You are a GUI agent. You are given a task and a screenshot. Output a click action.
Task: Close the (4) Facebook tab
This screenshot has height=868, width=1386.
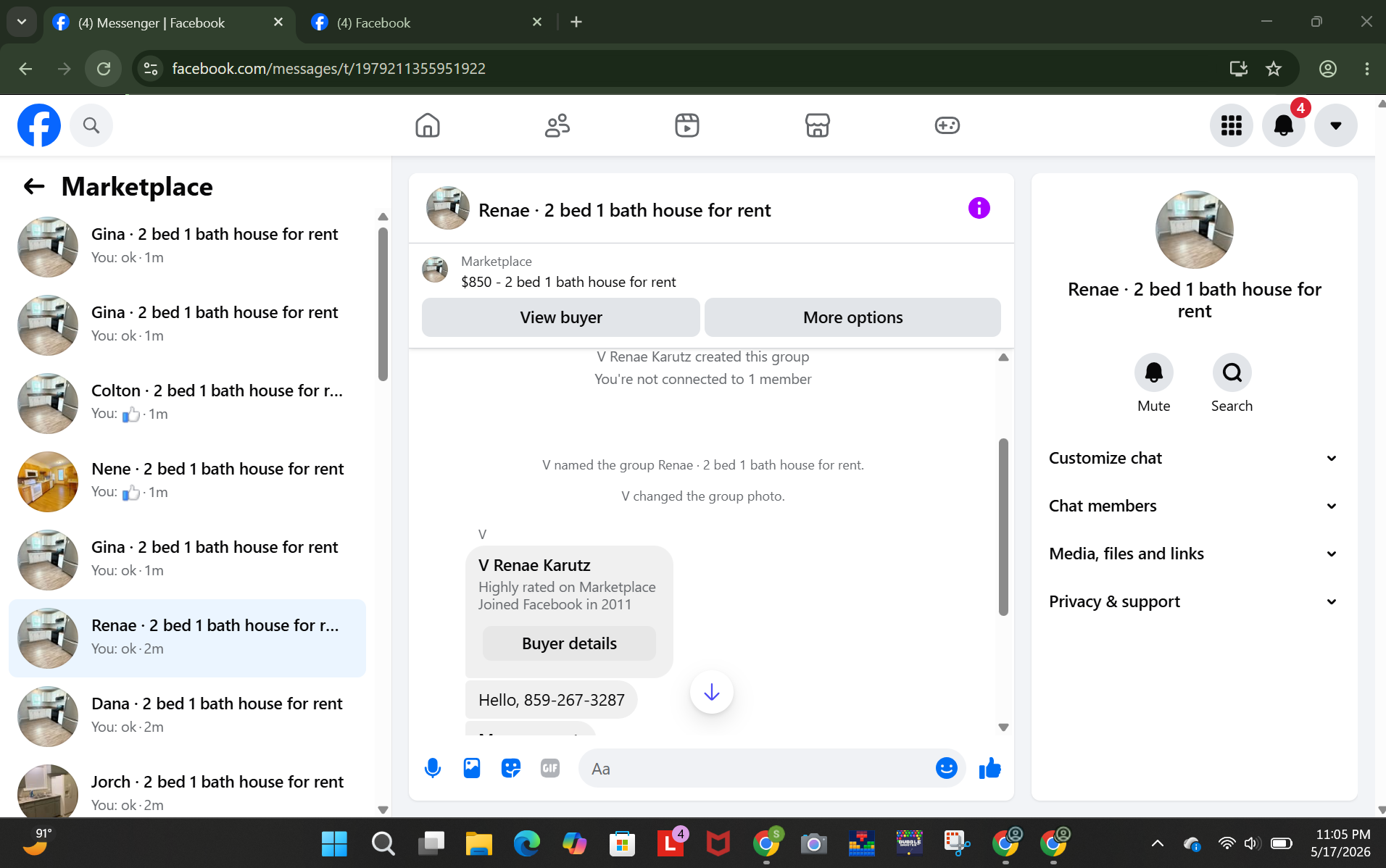(x=537, y=22)
